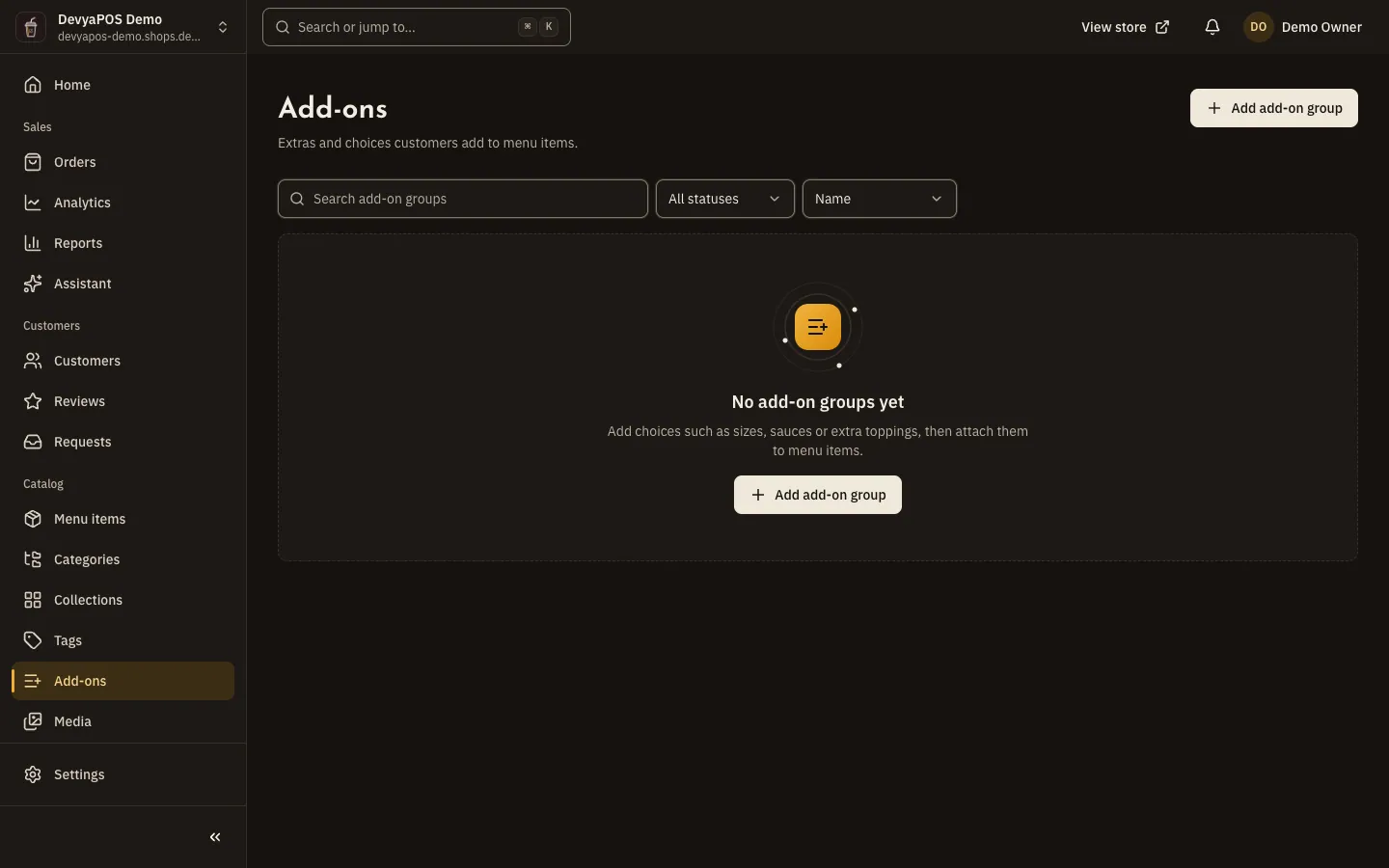Click the Add-ons page heading
This screenshot has width=1389, height=868.
(333, 108)
